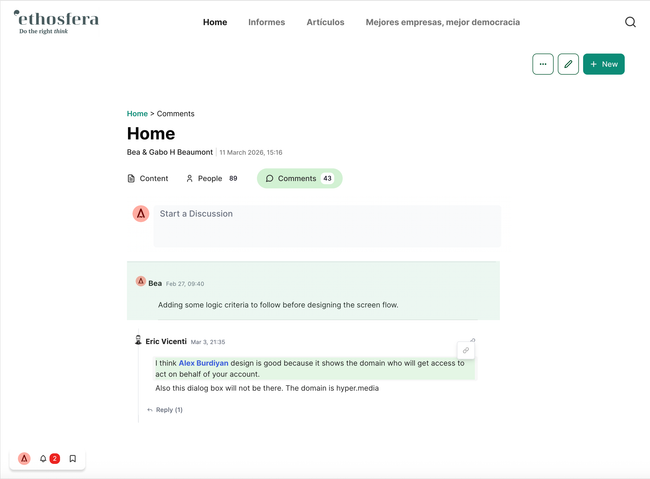650x479 pixels.
Task: Click Eric Vicenti's avatar icon
Action: (138, 341)
